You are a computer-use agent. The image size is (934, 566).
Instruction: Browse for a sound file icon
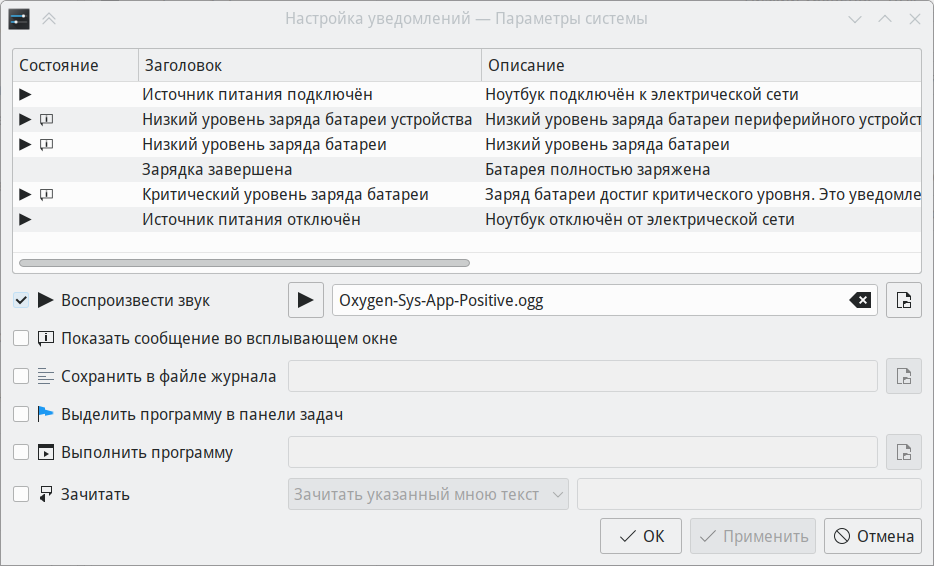tap(904, 300)
